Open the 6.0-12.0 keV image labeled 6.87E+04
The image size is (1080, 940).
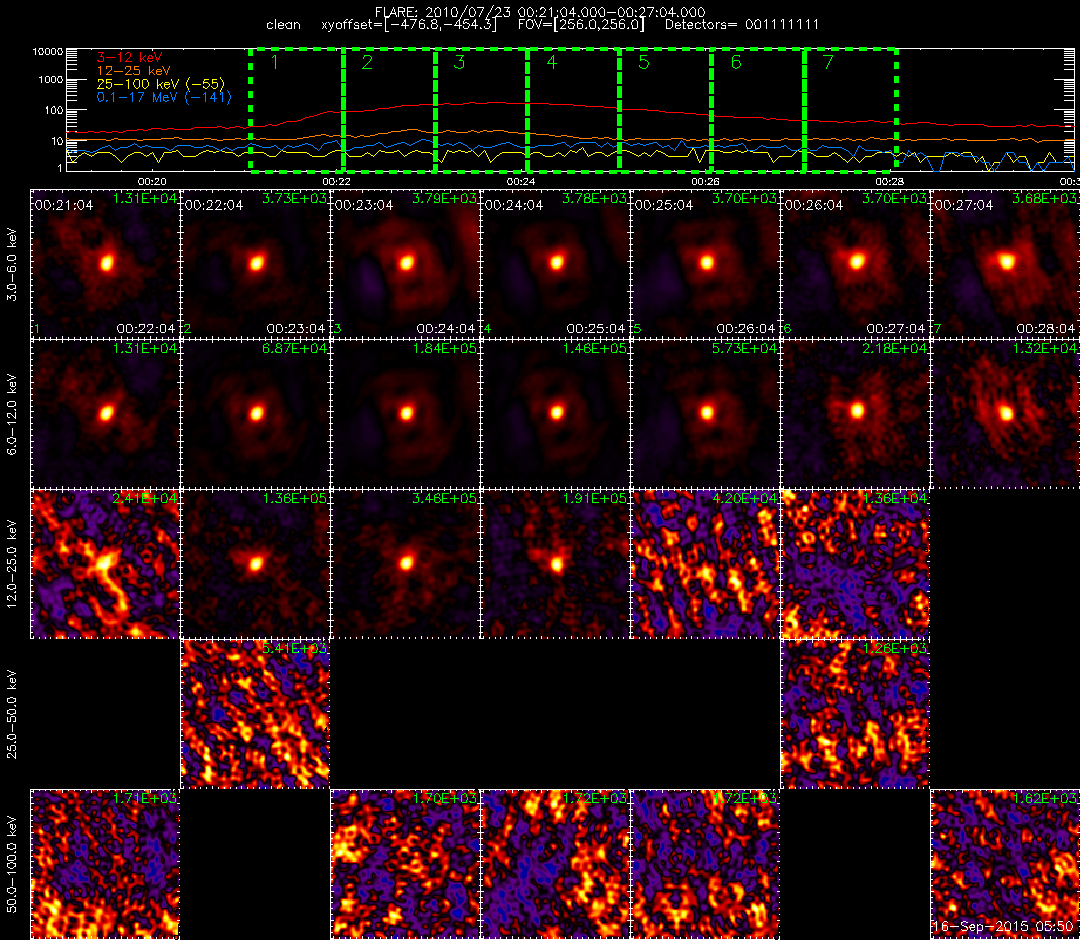coord(255,414)
